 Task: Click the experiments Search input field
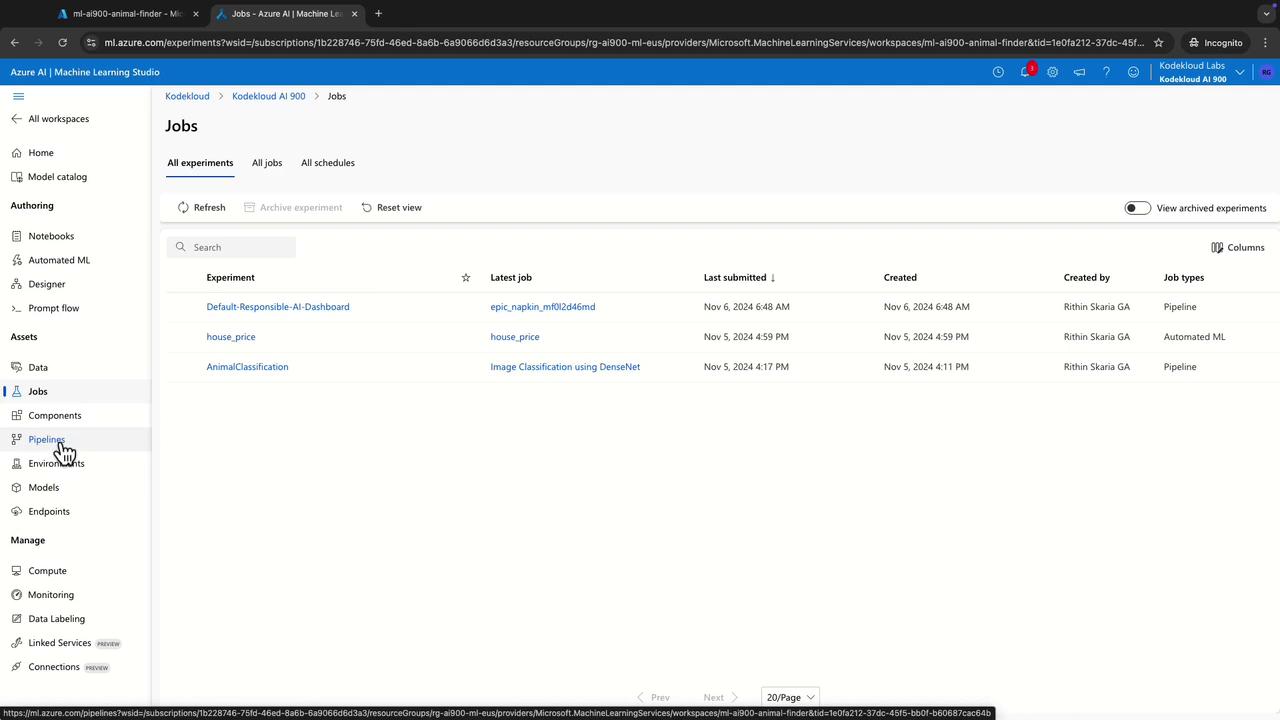[231, 247]
